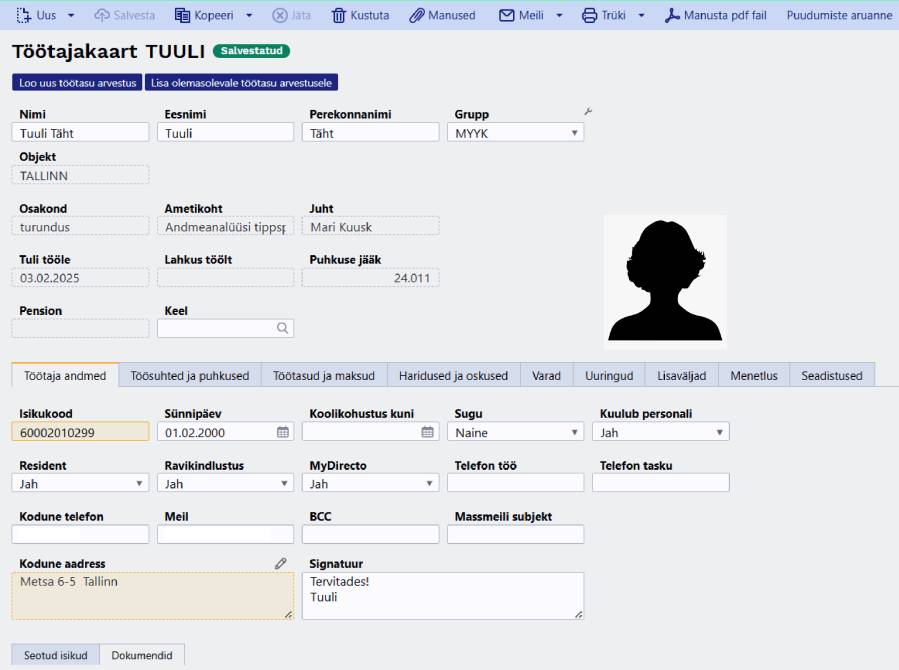Open the Koolikohustus kuni calendar picker
The width and height of the screenshot is (899, 670).
coord(428,433)
